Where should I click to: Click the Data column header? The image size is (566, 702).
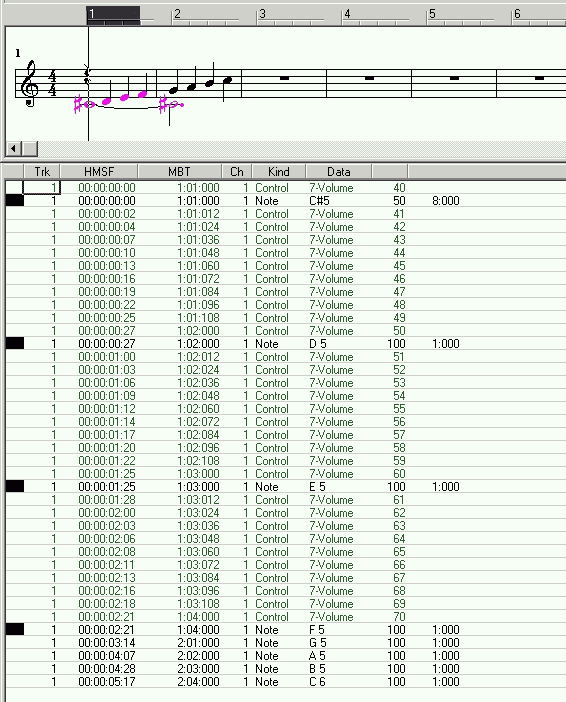click(x=339, y=171)
